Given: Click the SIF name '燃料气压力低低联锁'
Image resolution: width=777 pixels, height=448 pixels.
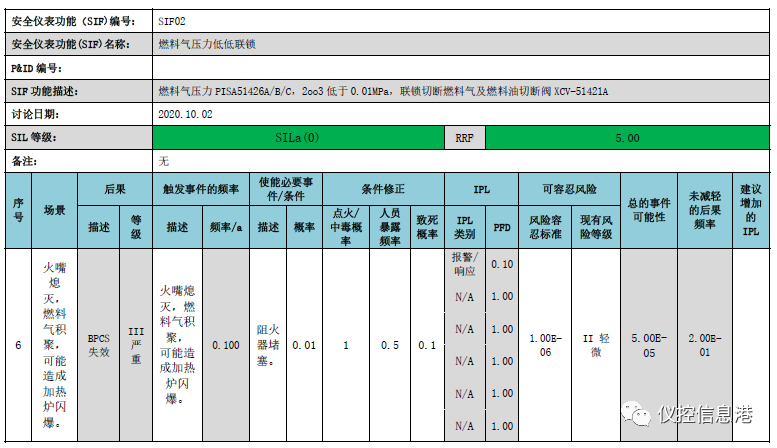Looking at the screenshot, I should 207,44.
